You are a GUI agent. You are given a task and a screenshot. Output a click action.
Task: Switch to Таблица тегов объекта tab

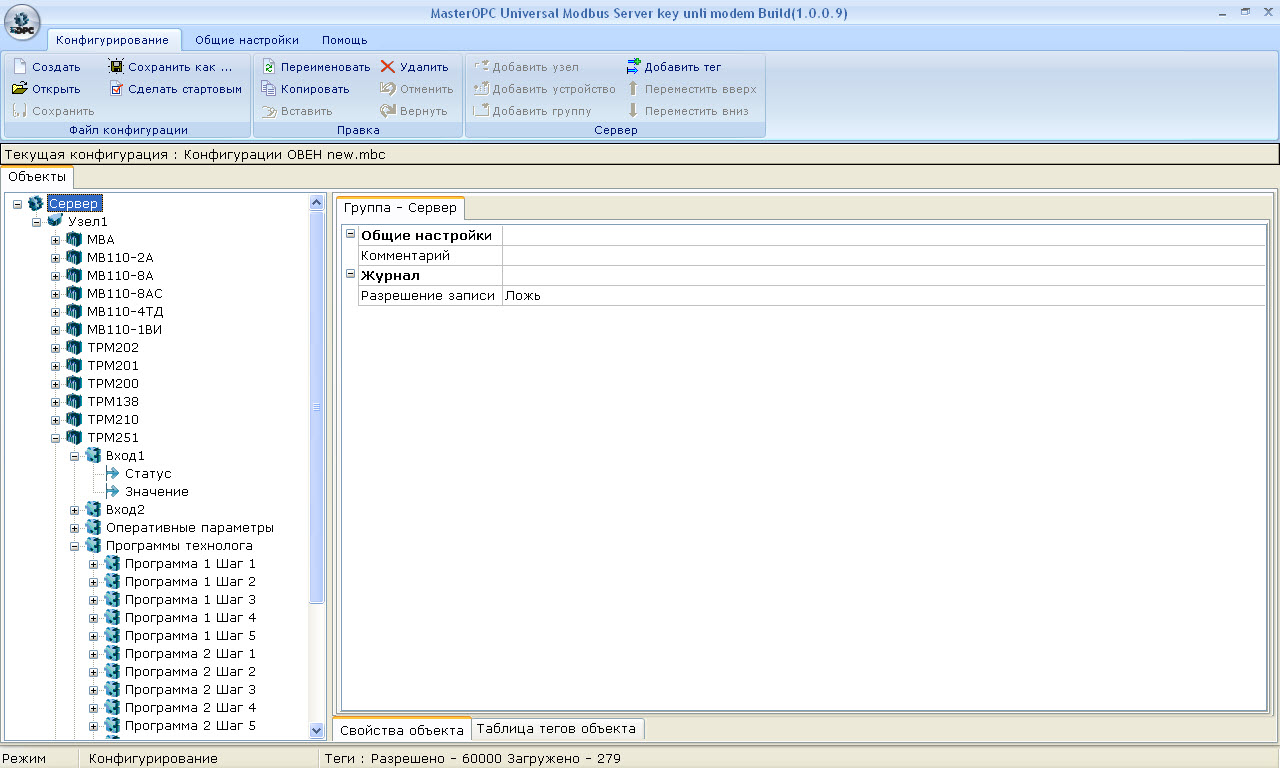point(558,728)
